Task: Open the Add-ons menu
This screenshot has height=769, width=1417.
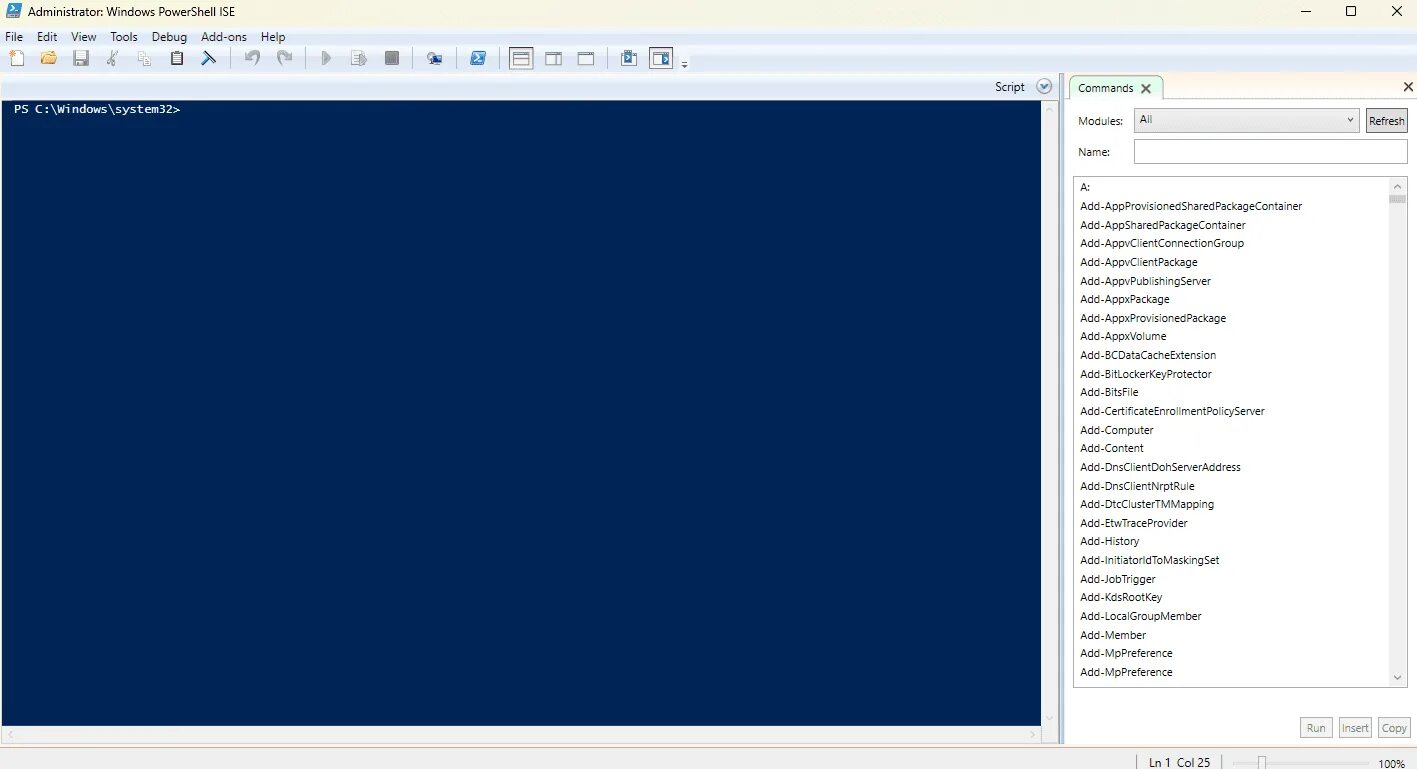Action: (x=224, y=37)
